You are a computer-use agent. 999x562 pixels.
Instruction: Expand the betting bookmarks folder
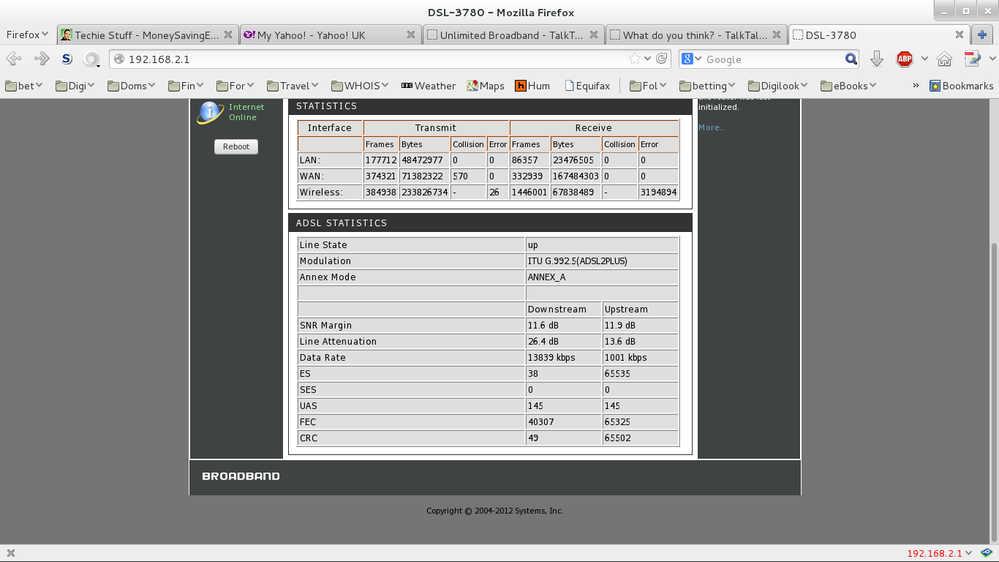(707, 85)
